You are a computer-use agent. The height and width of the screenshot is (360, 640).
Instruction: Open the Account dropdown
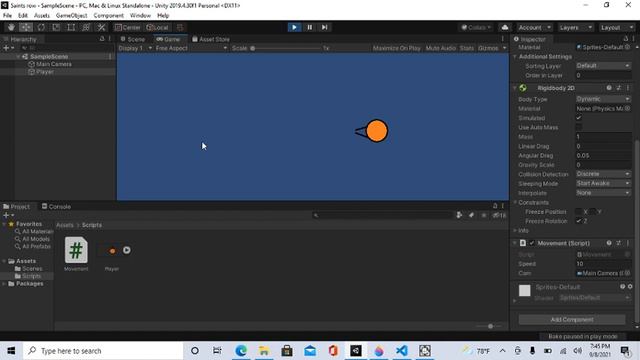(534, 27)
